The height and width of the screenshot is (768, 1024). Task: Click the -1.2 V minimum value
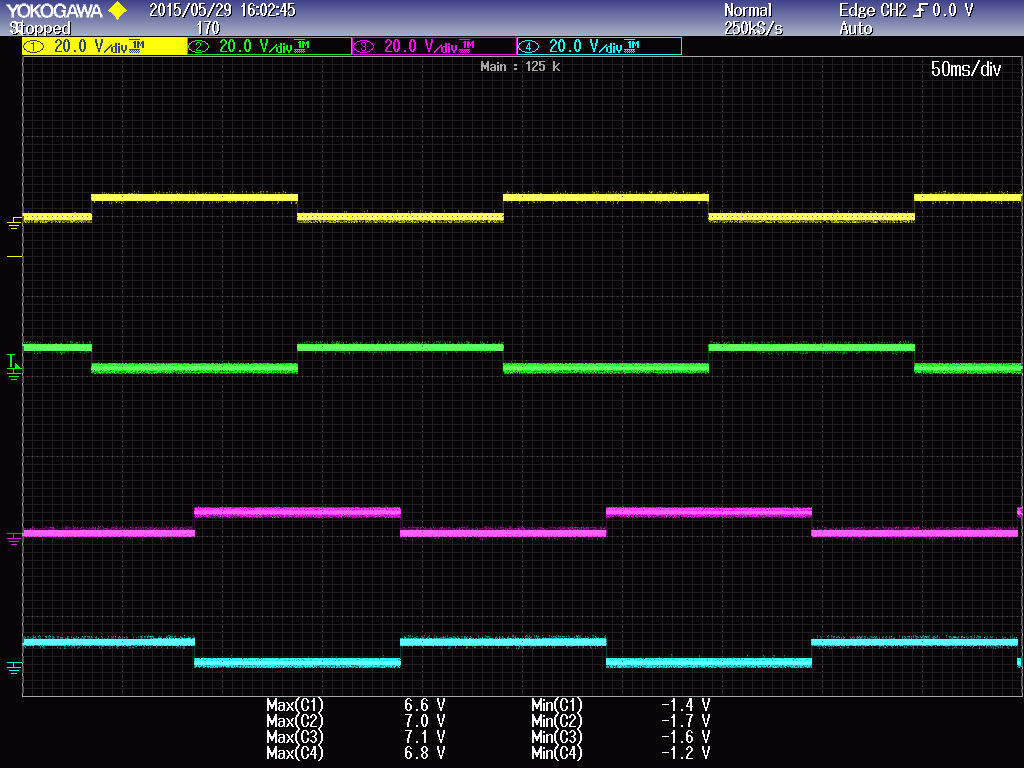pyautogui.click(x=685, y=753)
